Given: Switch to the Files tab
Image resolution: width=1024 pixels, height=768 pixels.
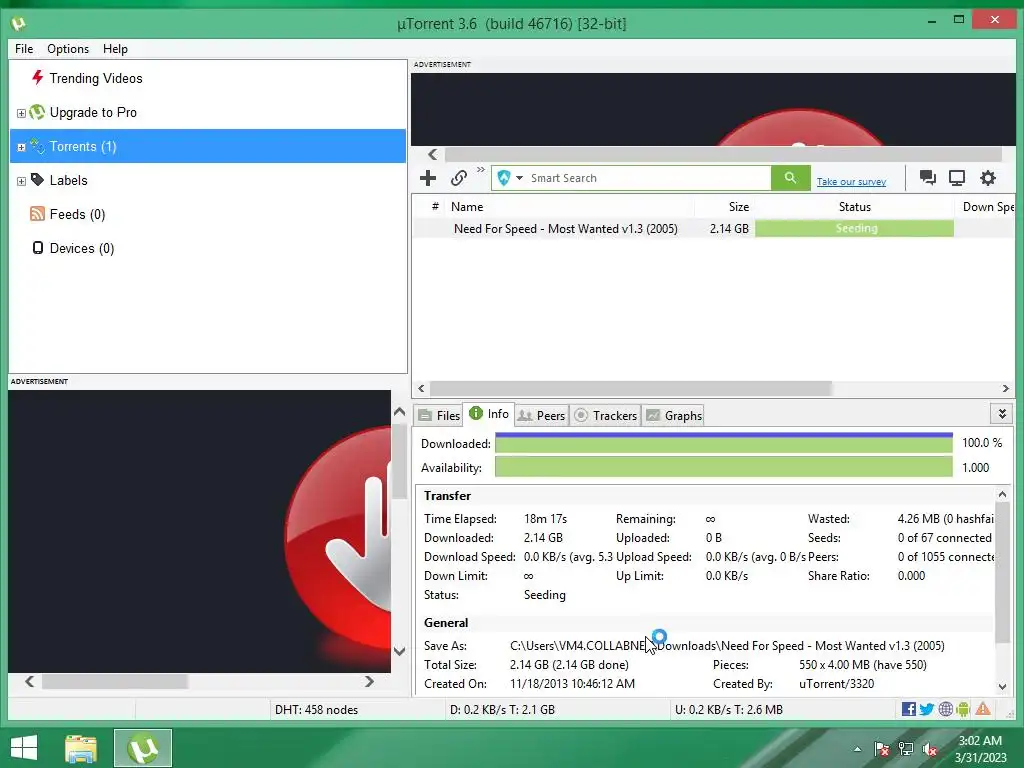Looking at the screenshot, I should click(439, 415).
